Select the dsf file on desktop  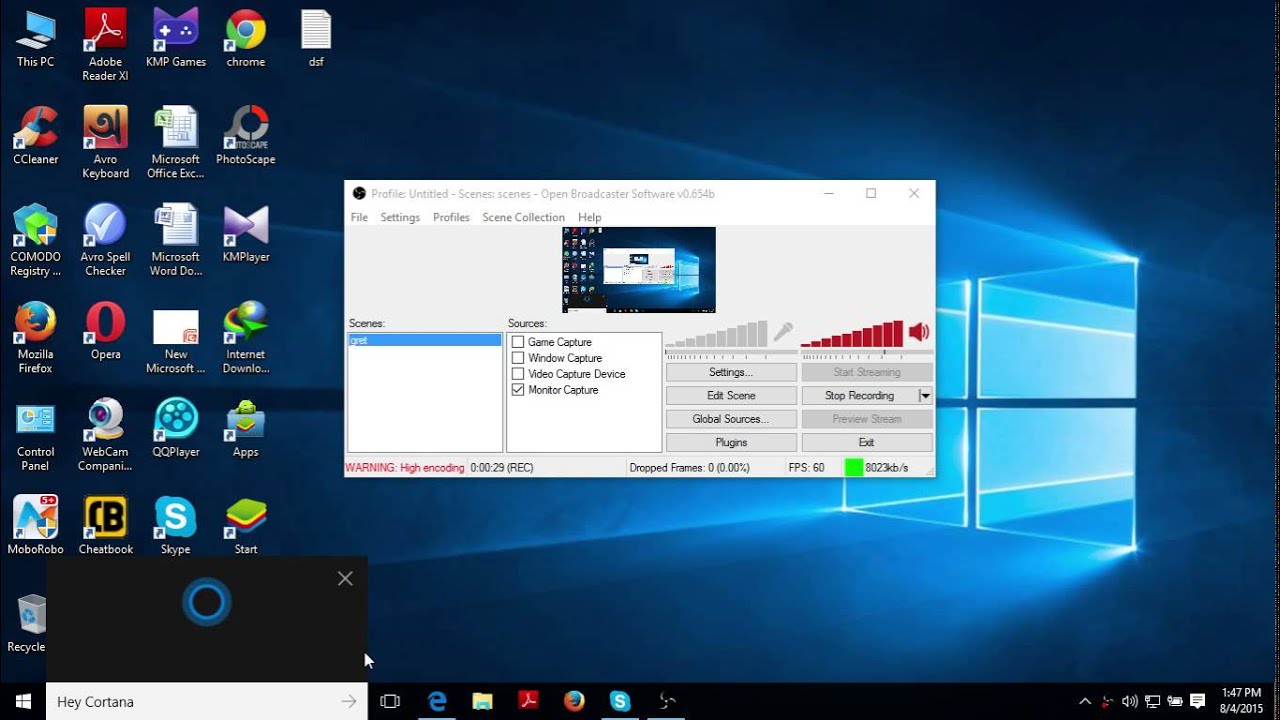316,38
